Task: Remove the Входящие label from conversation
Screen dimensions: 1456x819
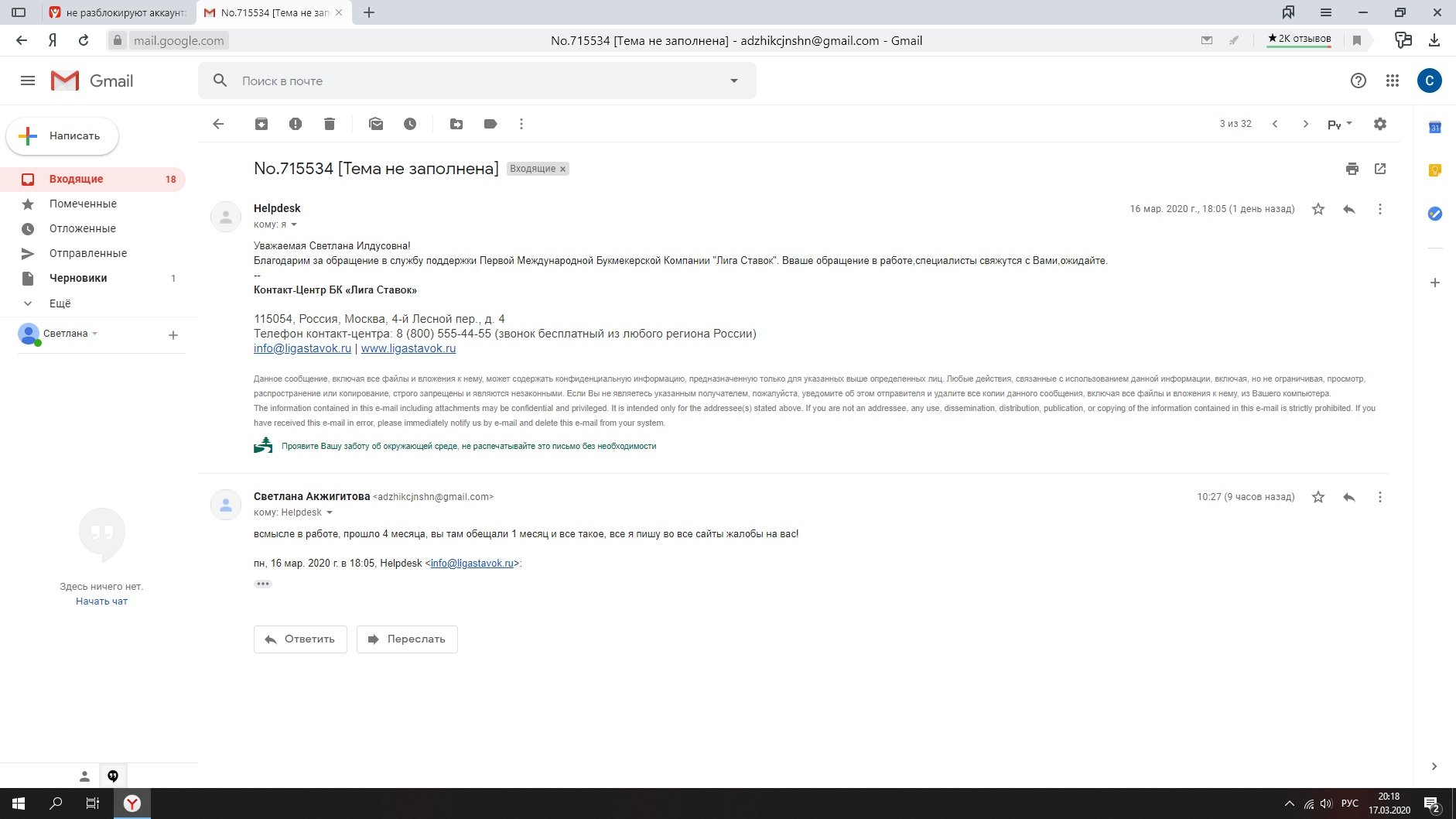Action: pos(563,169)
